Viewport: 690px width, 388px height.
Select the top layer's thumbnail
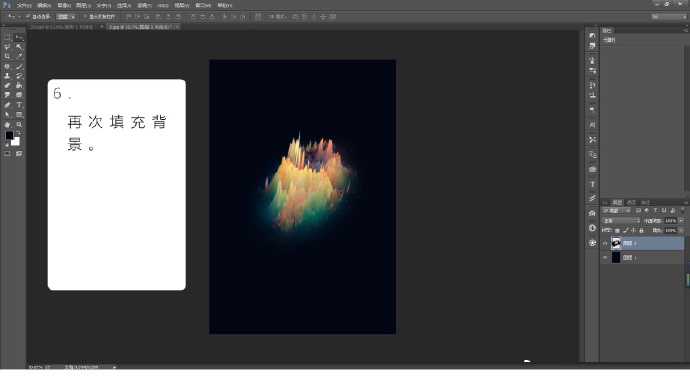click(x=616, y=243)
